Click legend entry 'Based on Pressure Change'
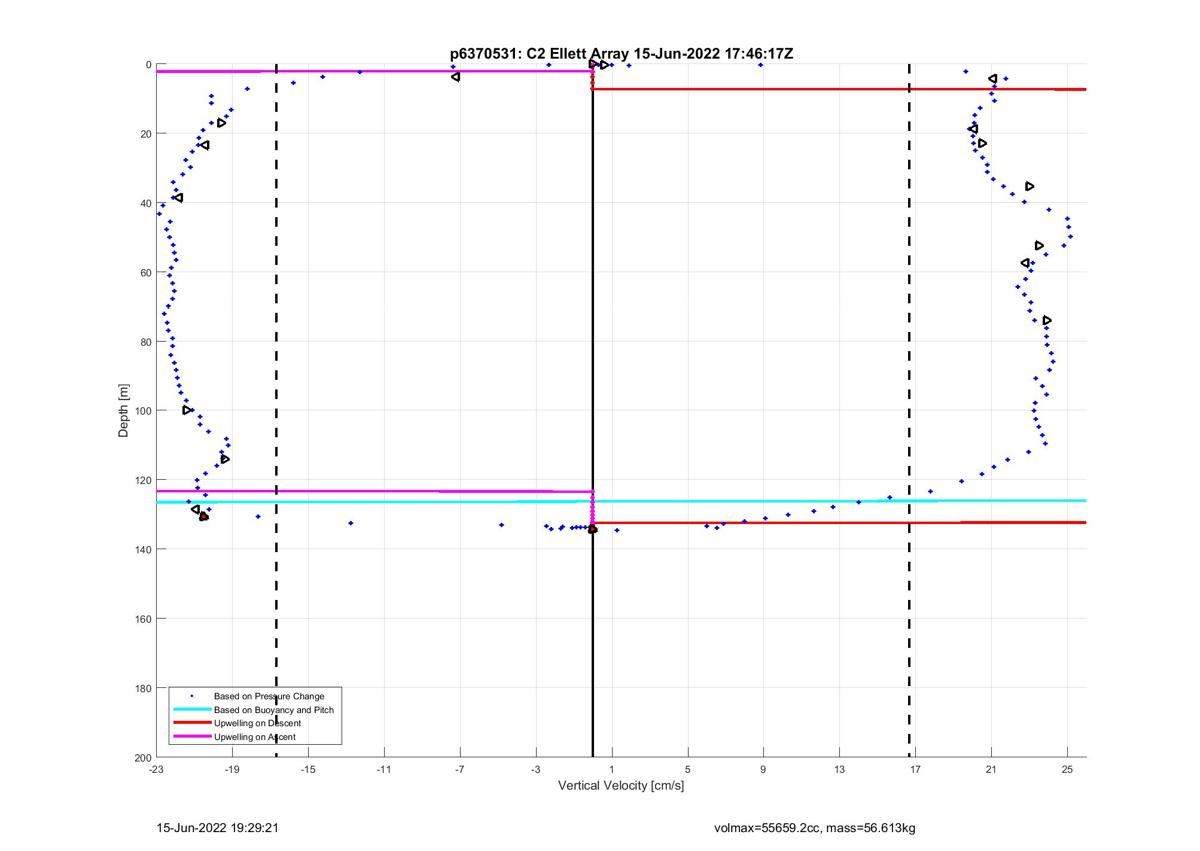Image resolution: width=1200 pixels, height=851 pixels. pyautogui.click(x=269, y=695)
